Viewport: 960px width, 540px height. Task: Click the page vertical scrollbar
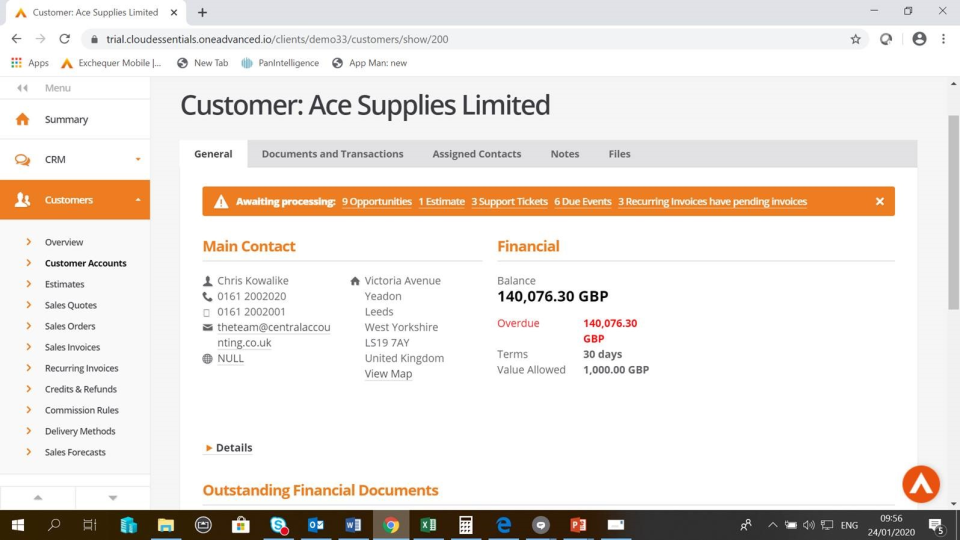tap(953, 212)
